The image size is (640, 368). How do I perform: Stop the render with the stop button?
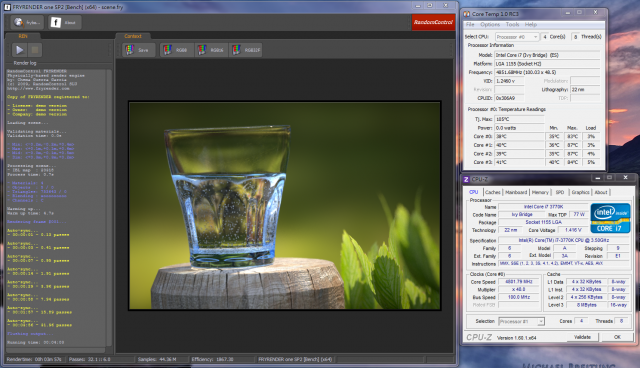(x=35, y=50)
